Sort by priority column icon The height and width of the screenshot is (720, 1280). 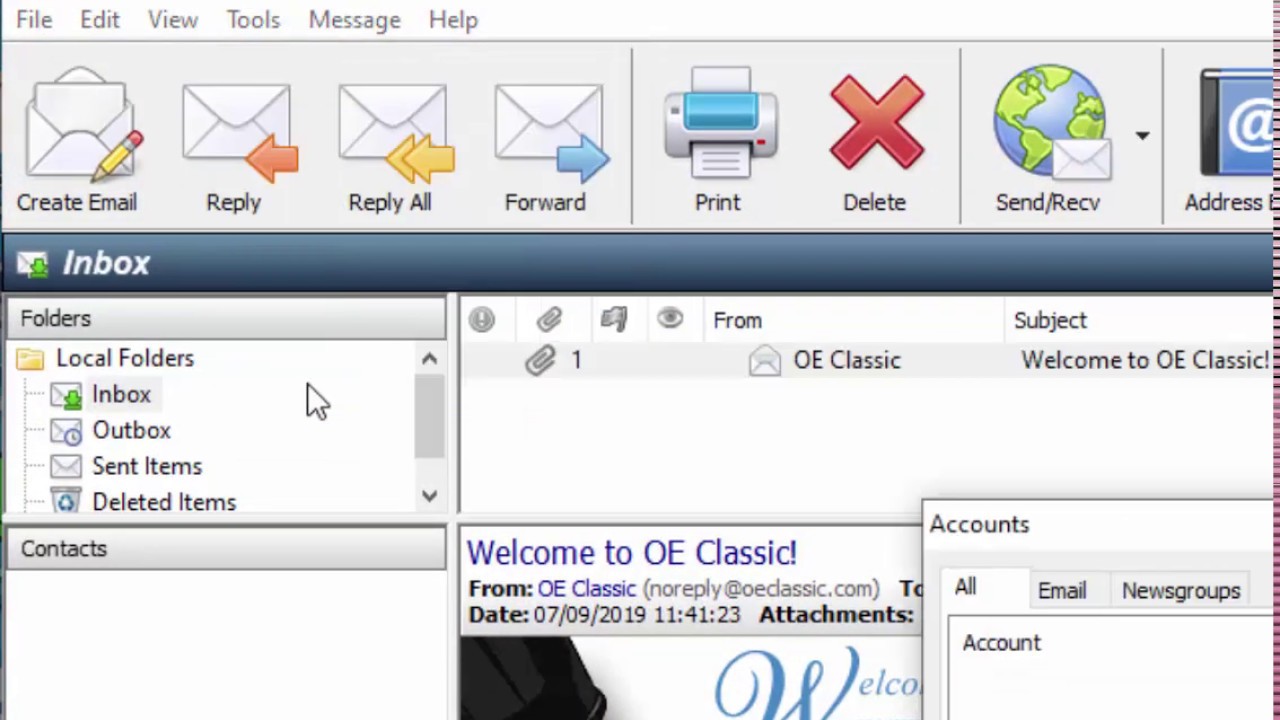click(x=482, y=320)
